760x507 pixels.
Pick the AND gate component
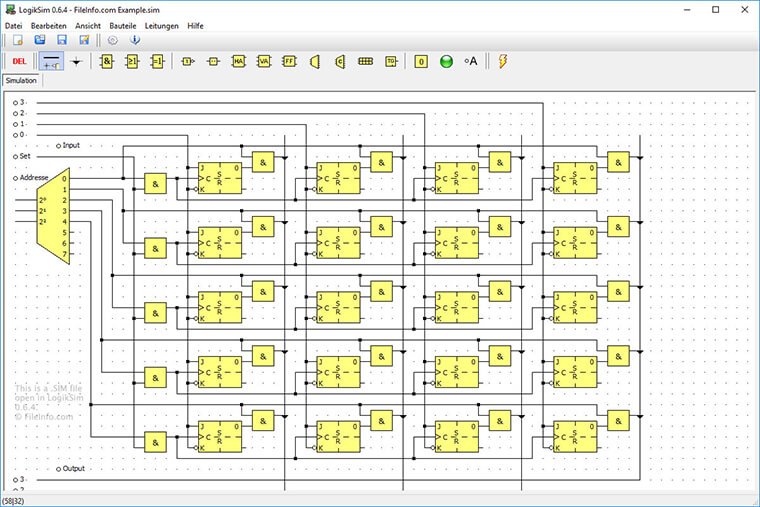pos(107,61)
